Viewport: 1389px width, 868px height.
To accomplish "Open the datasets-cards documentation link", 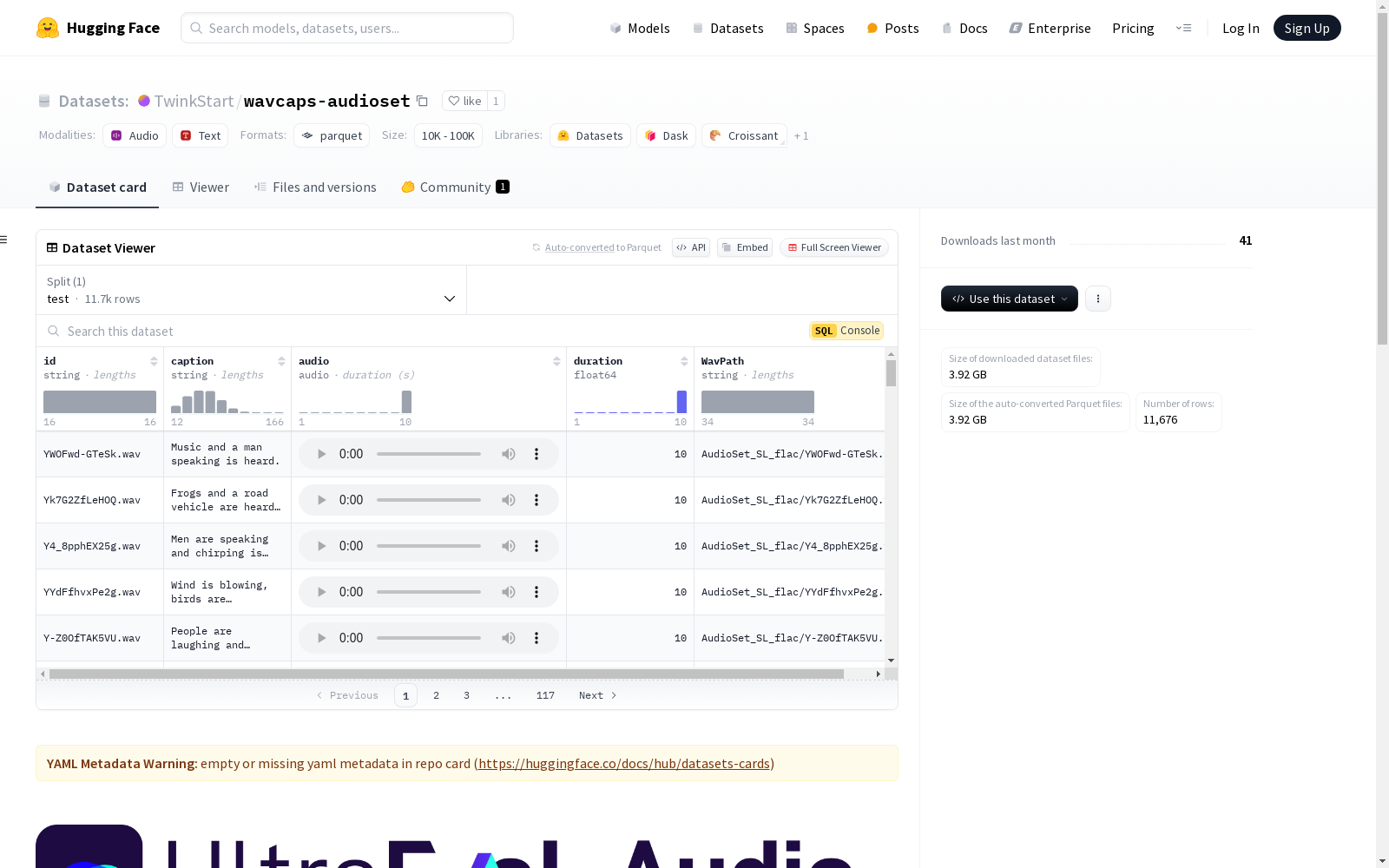I will pyautogui.click(x=624, y=764).
